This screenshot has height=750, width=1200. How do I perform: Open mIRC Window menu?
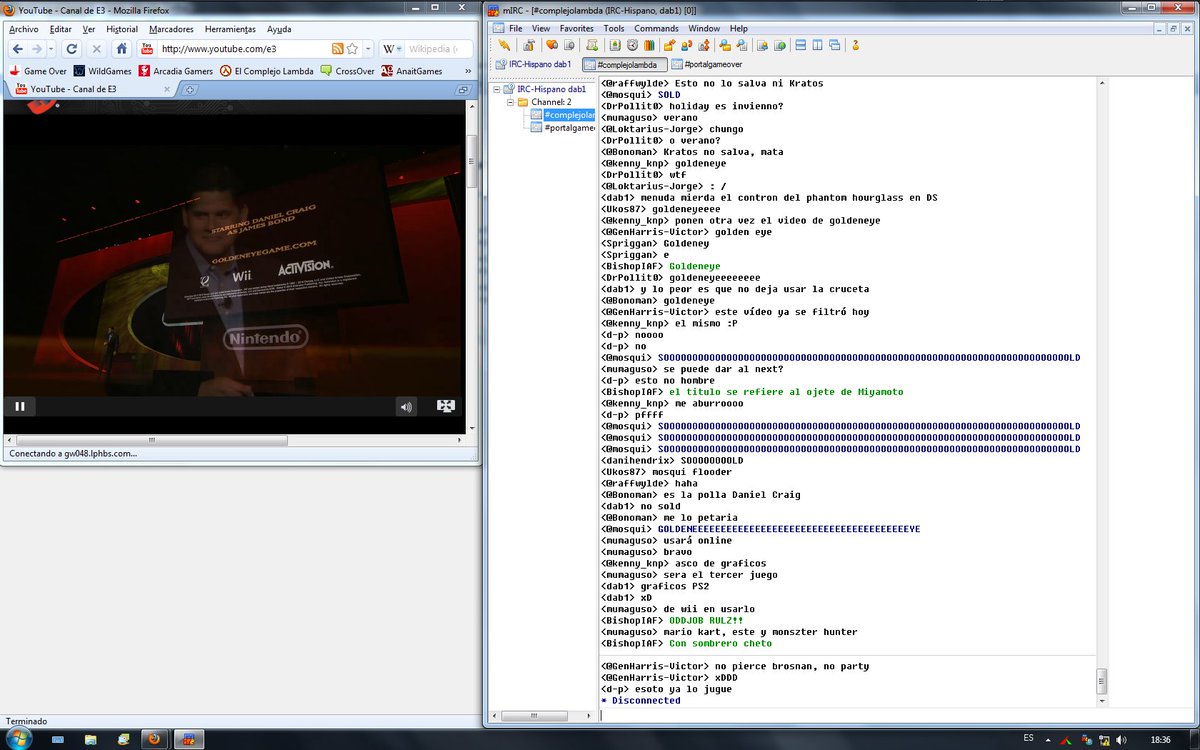tap(704, 29)
